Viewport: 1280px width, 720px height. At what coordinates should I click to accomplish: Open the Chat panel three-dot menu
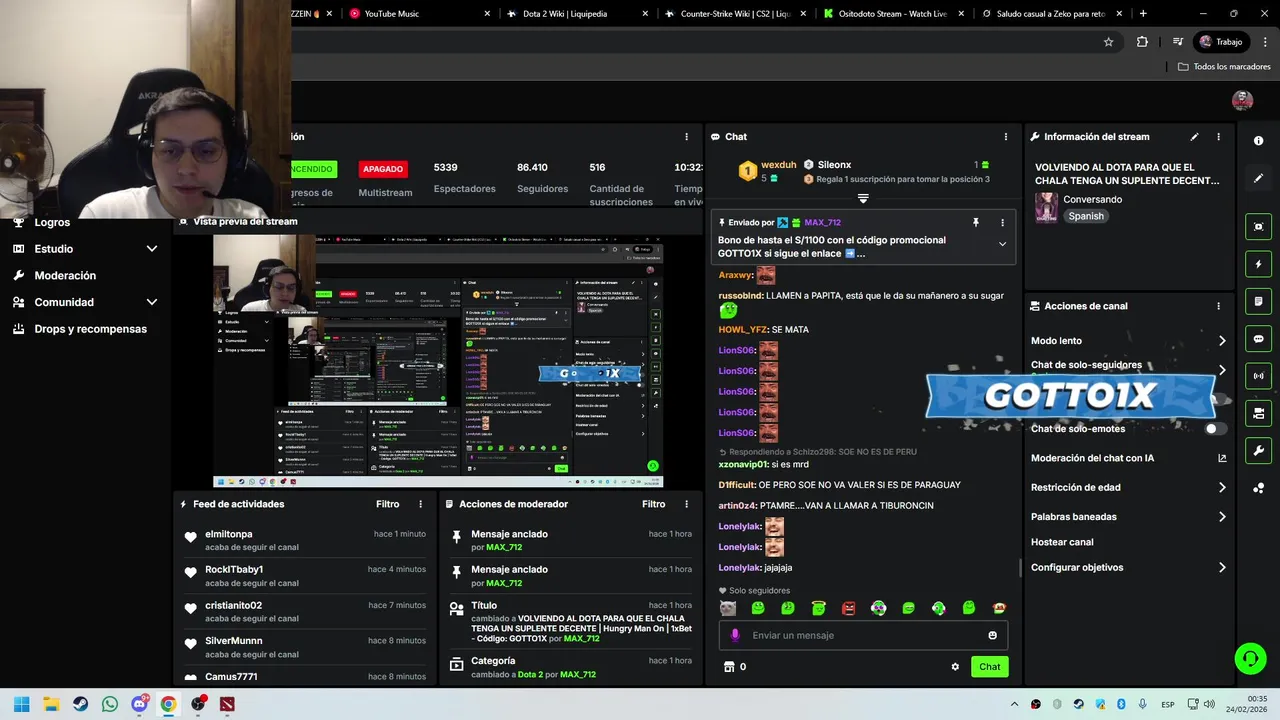(x=1006, y=137)
